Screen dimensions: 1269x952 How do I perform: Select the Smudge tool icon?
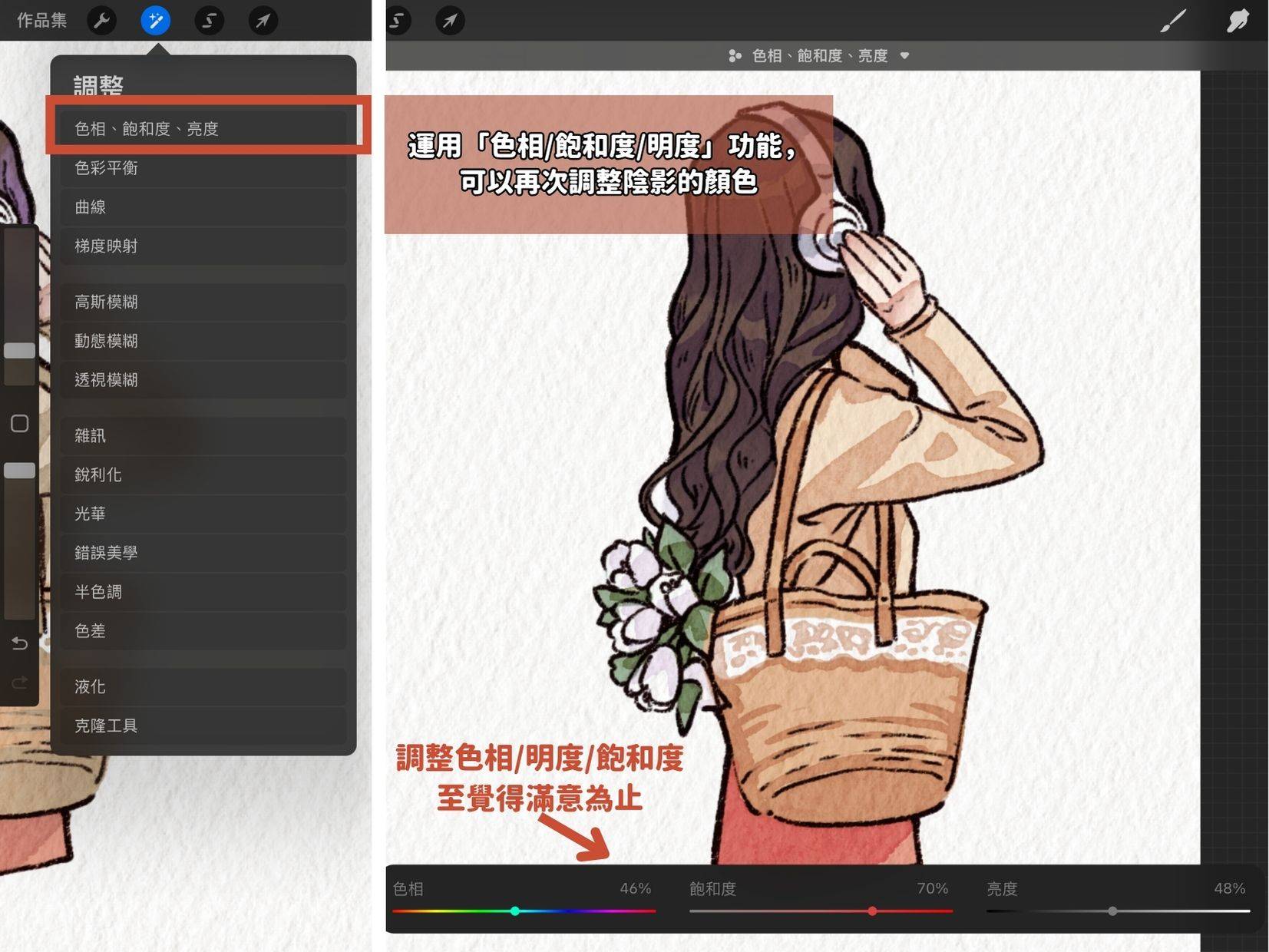pyautogui.click(x=1238, y=21)
